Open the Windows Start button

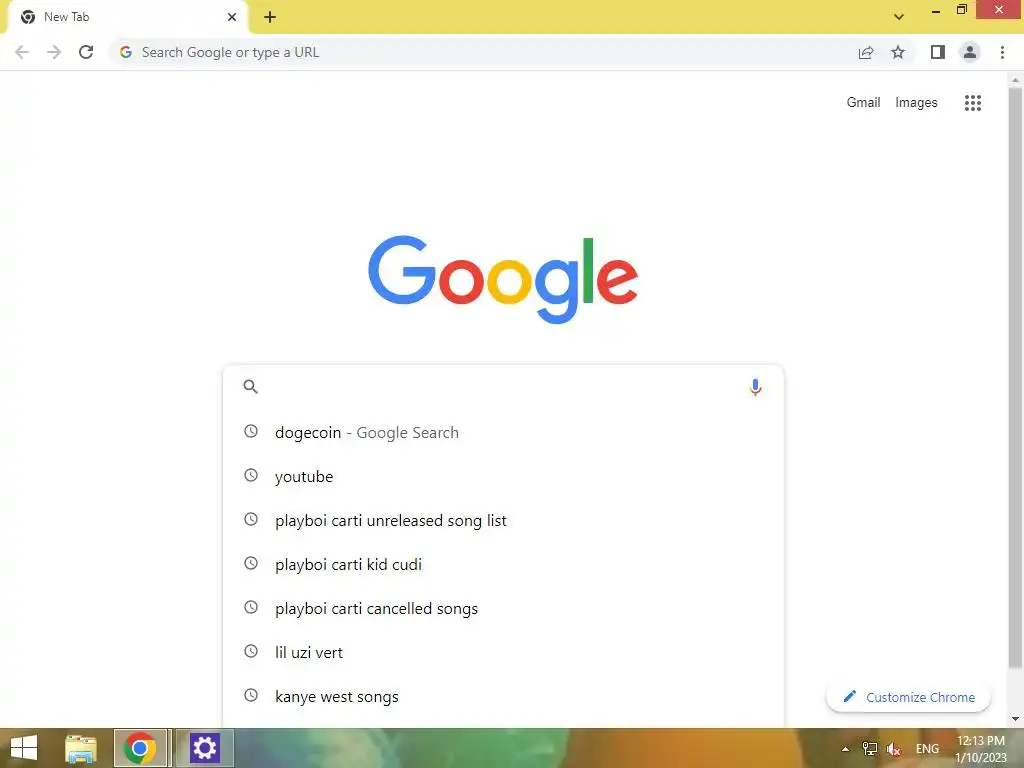click(x=24, y=748)
